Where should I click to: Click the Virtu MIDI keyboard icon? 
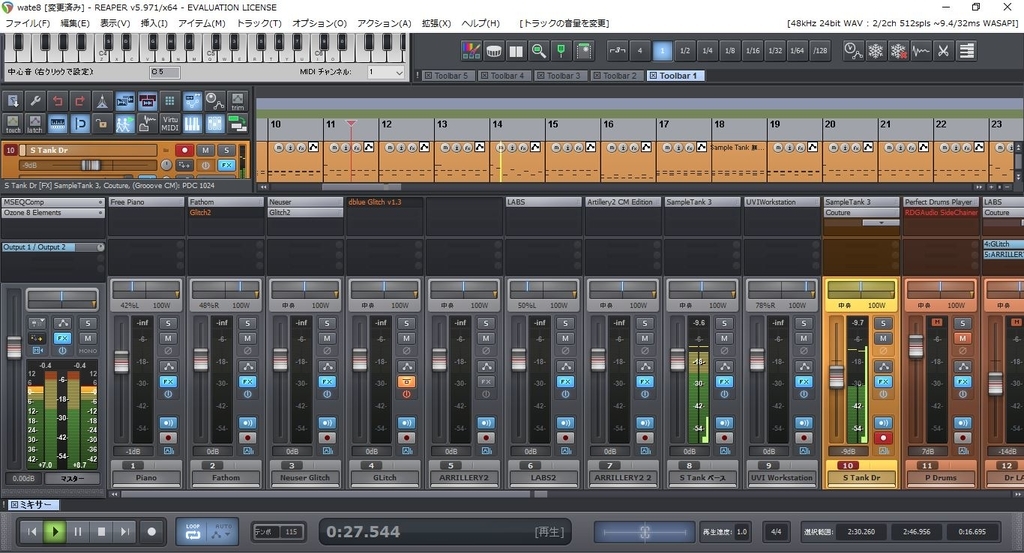[x=170, y=123]
